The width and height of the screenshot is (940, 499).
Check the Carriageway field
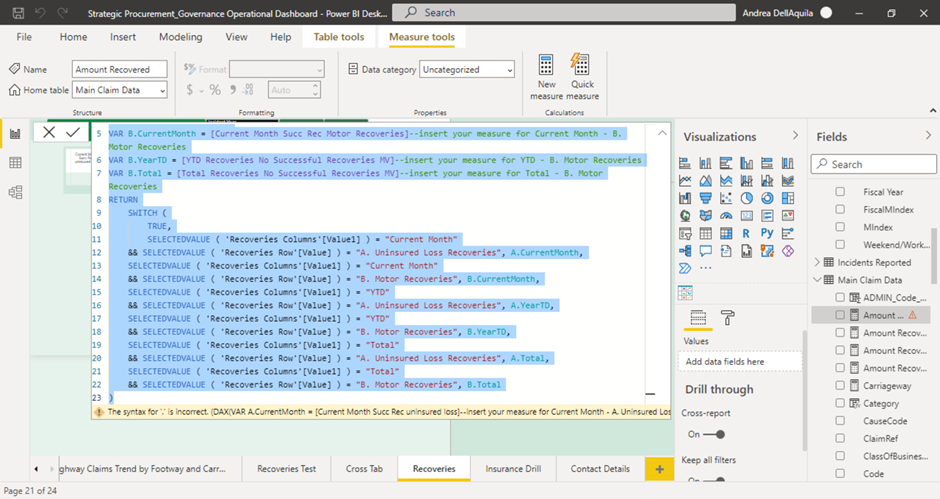[840, 386]
